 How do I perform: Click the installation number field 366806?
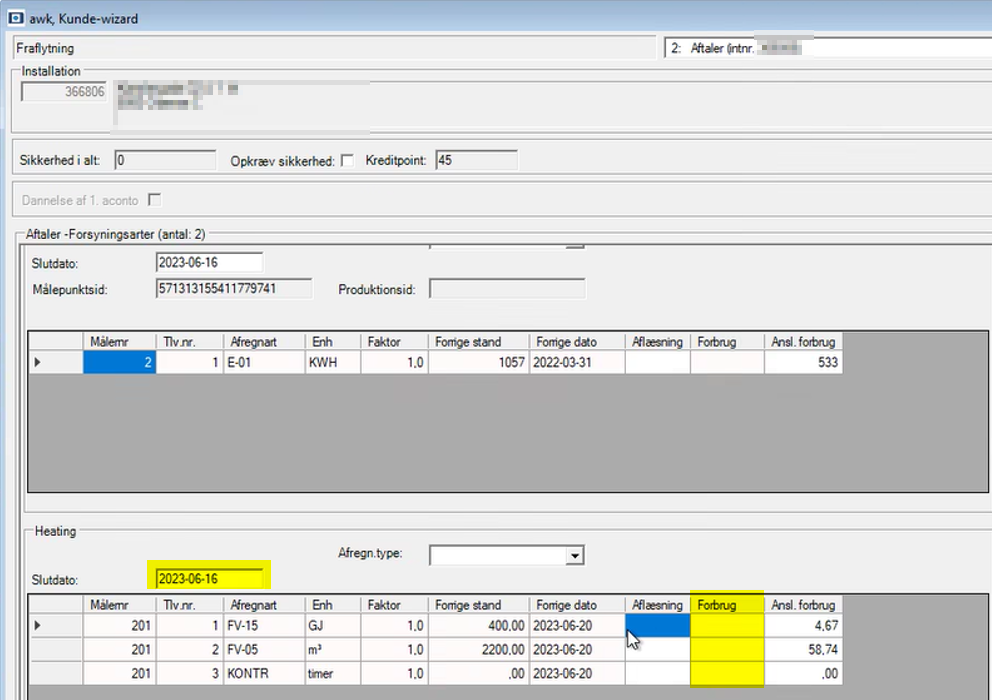coord(63,92)
